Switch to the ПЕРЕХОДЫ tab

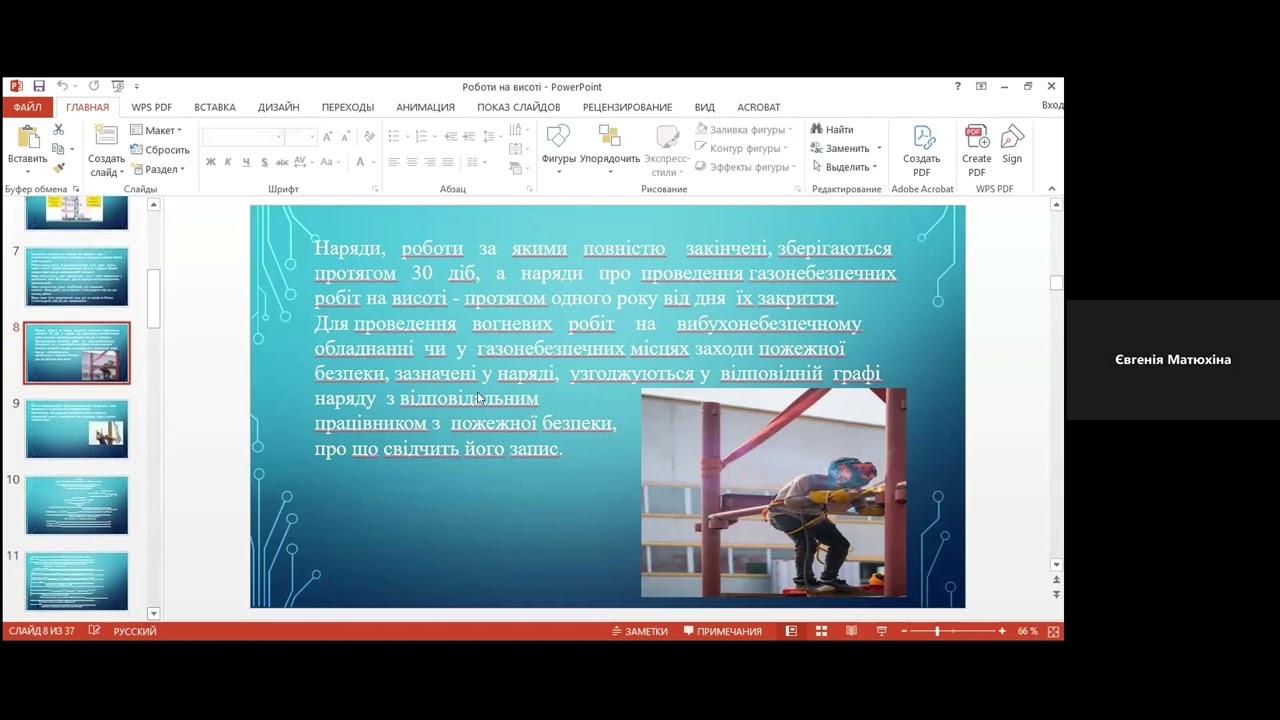pos(348,107)
